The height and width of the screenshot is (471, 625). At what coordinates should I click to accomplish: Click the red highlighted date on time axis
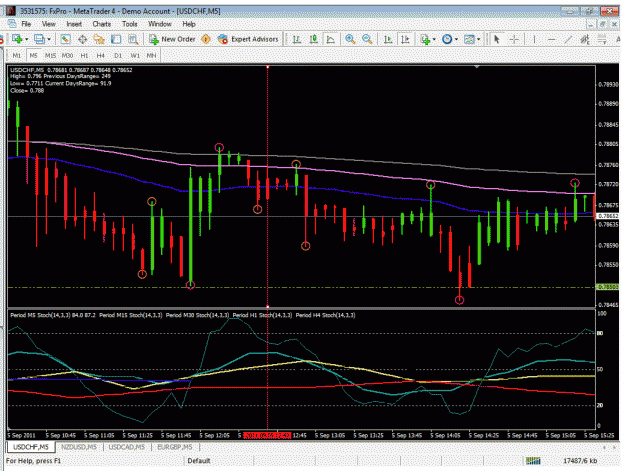coord(267,435)
